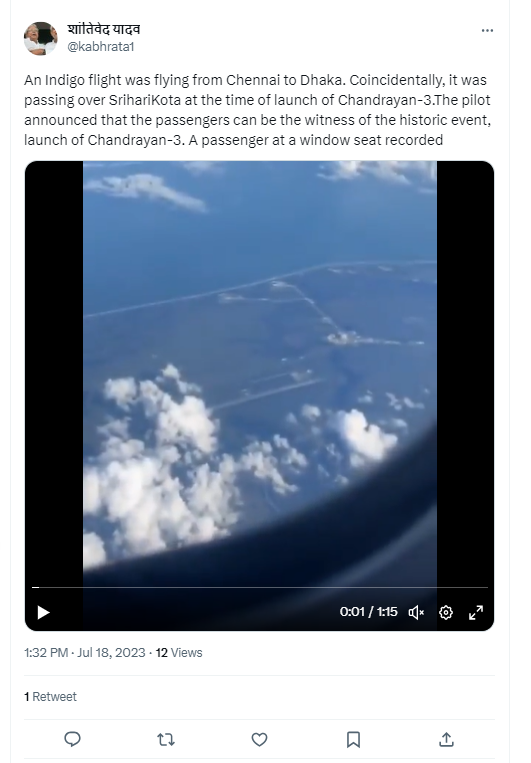
Task: Seek on the video progress bar
Action: [x=259, y=587]
